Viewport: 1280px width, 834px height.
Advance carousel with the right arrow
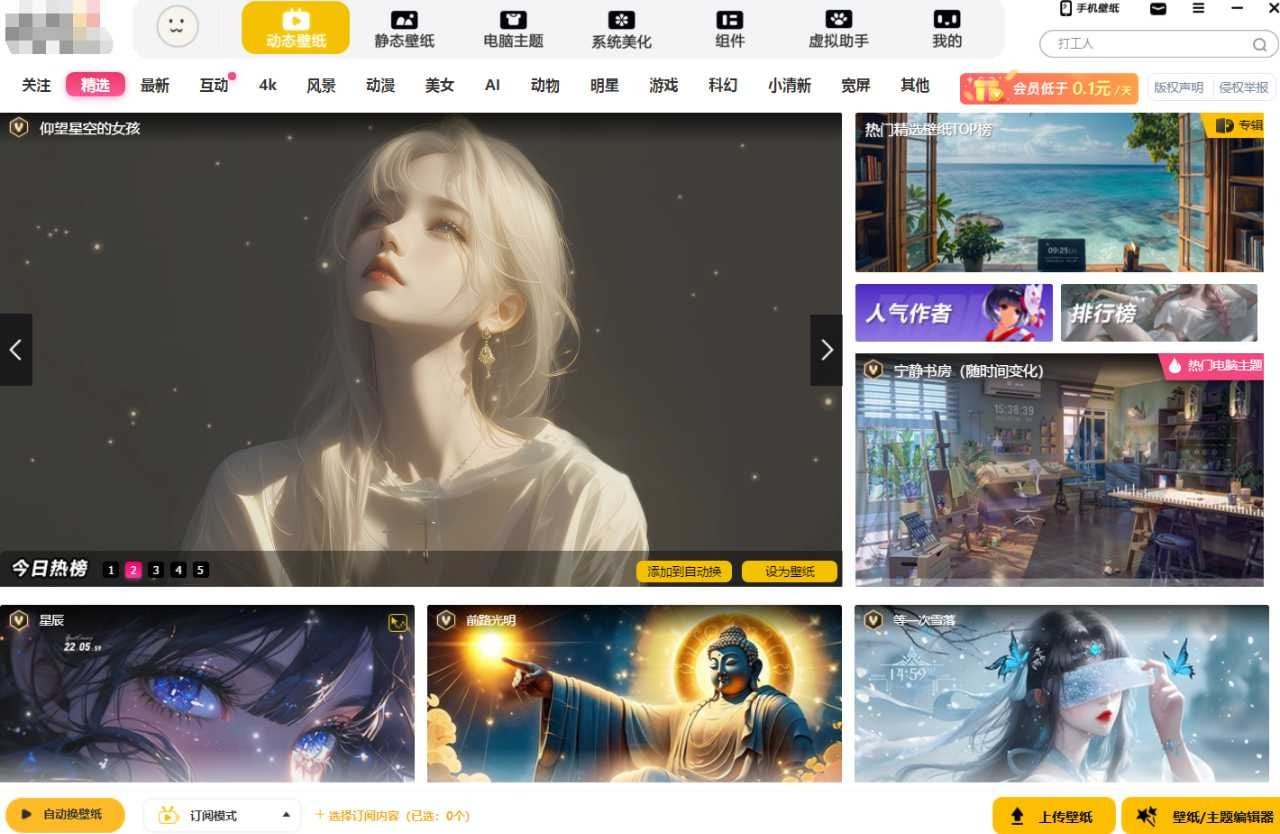coord(826,349)
